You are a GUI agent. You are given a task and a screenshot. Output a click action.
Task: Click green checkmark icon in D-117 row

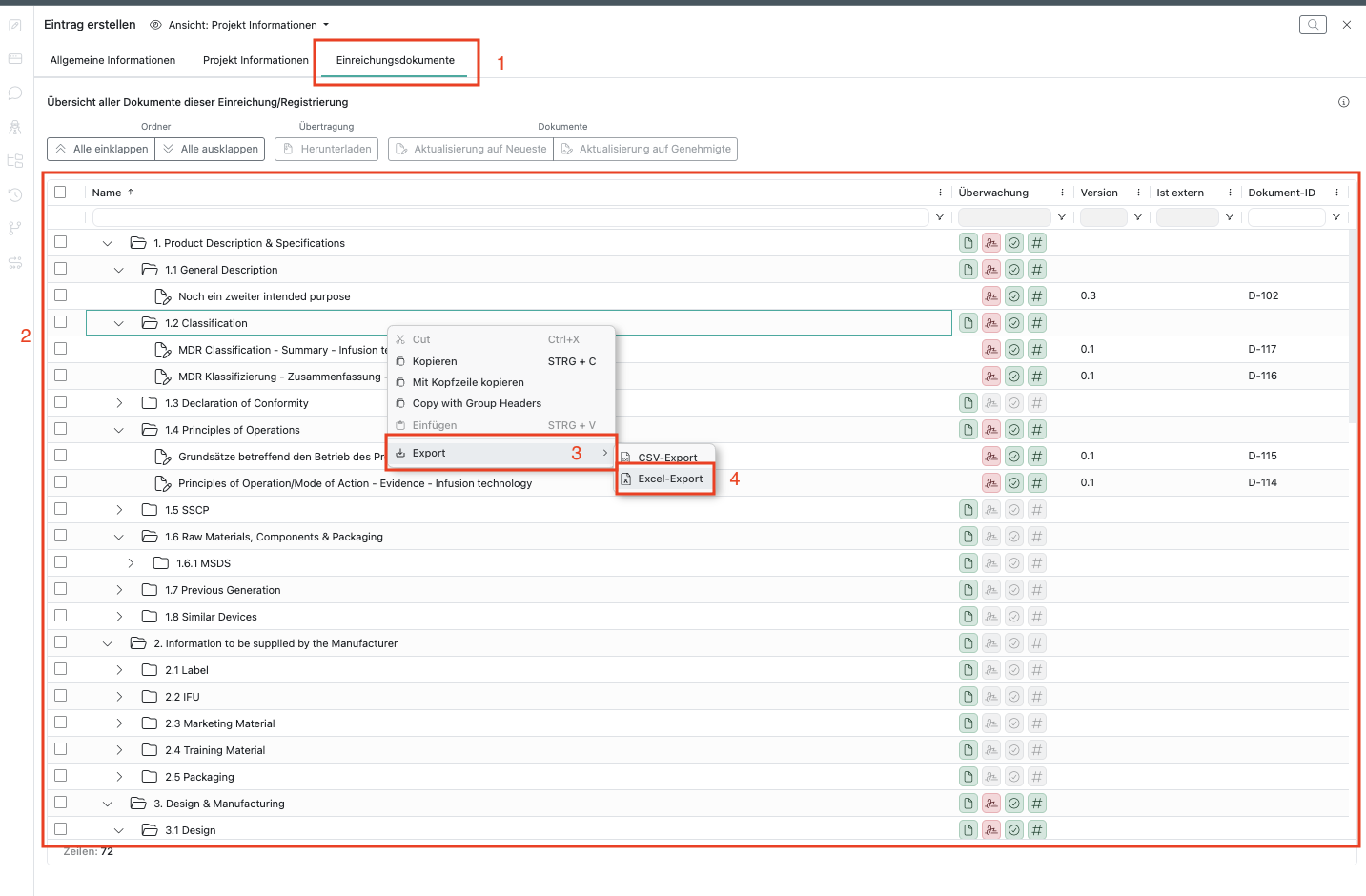[1014, 350]
